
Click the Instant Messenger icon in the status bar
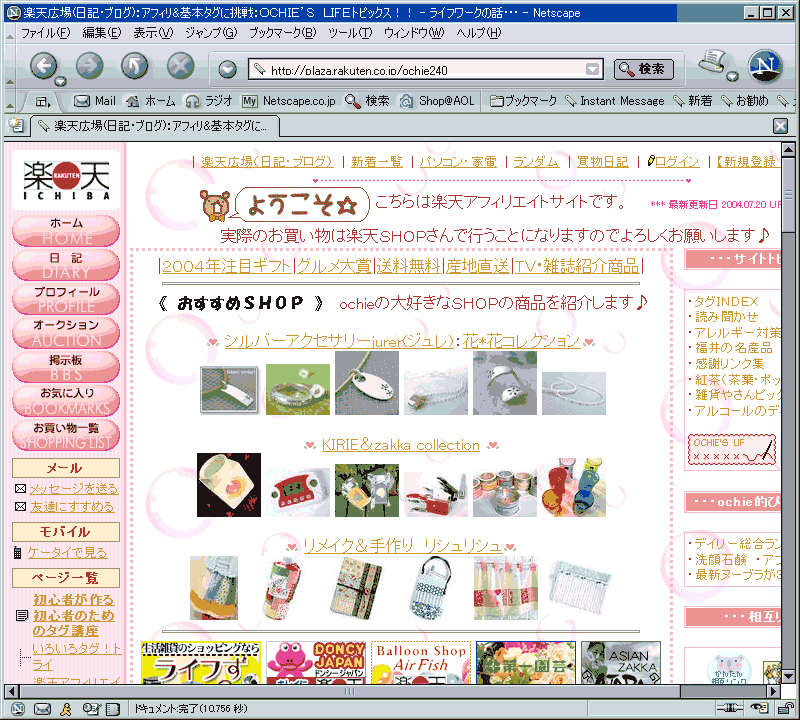coord(66,709)
